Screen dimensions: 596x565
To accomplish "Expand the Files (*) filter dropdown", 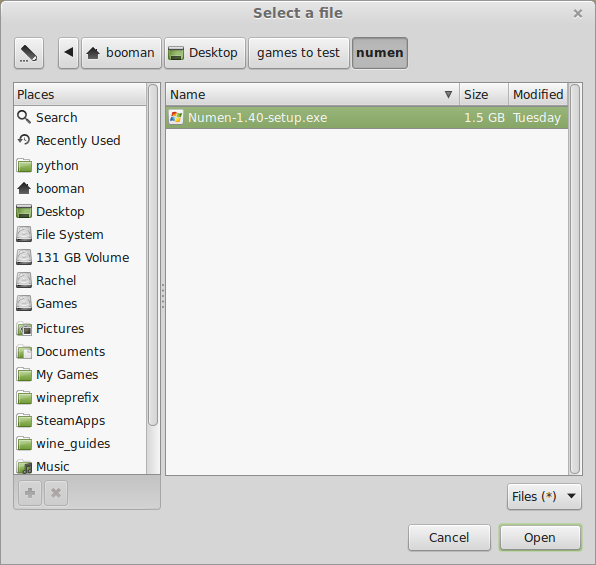I will point(544,497).
